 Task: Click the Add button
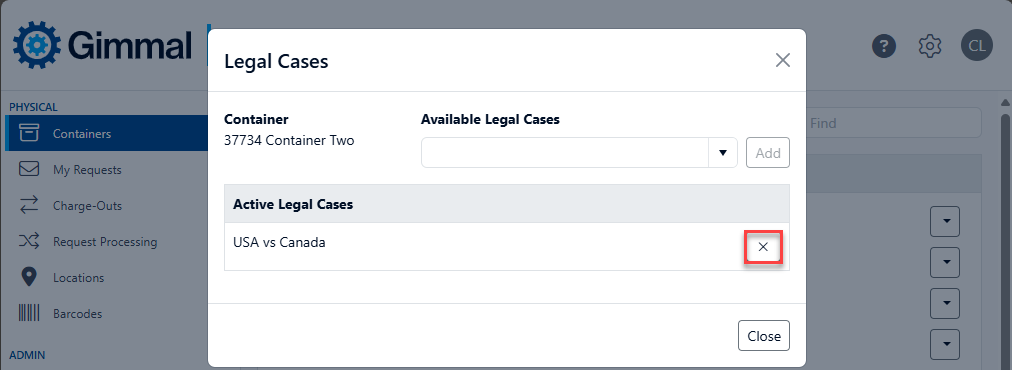pyautogui.click(x=768, y=153)
